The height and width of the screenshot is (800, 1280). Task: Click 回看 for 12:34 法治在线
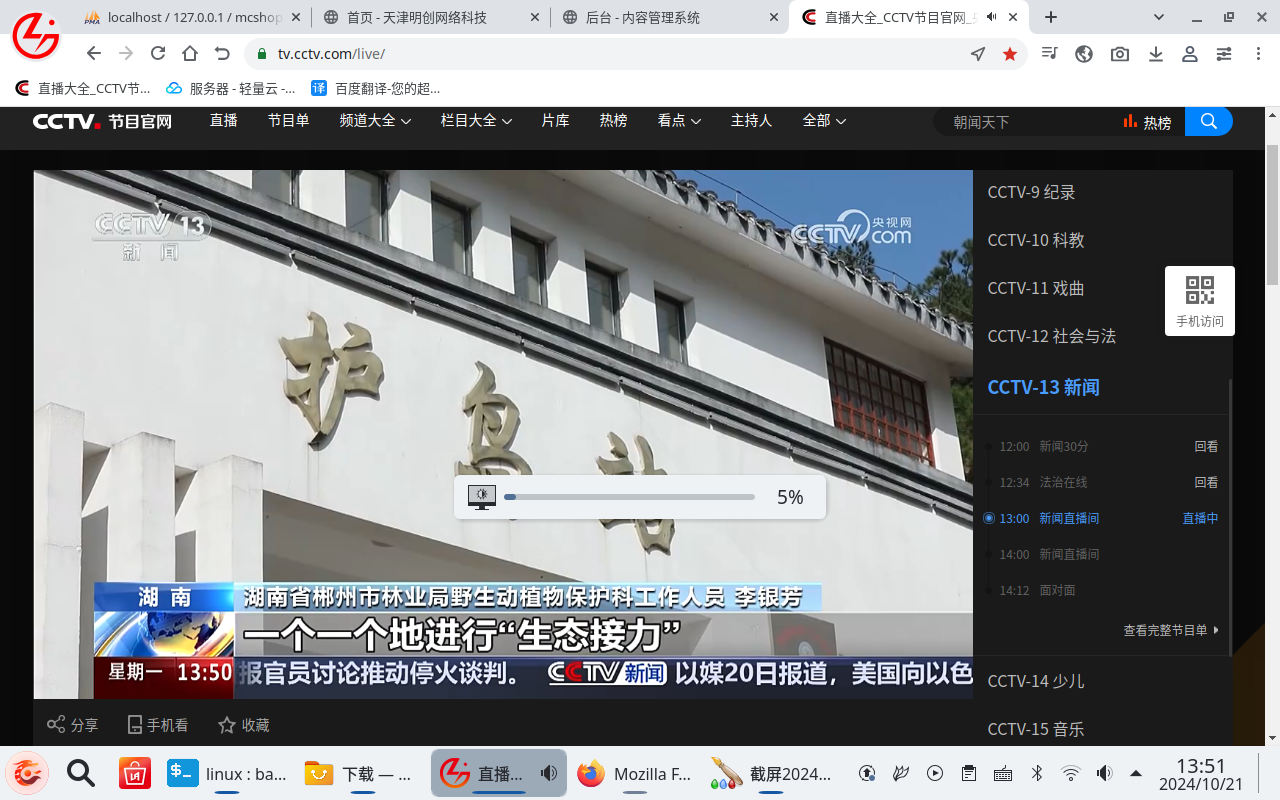click(1206, 483)
